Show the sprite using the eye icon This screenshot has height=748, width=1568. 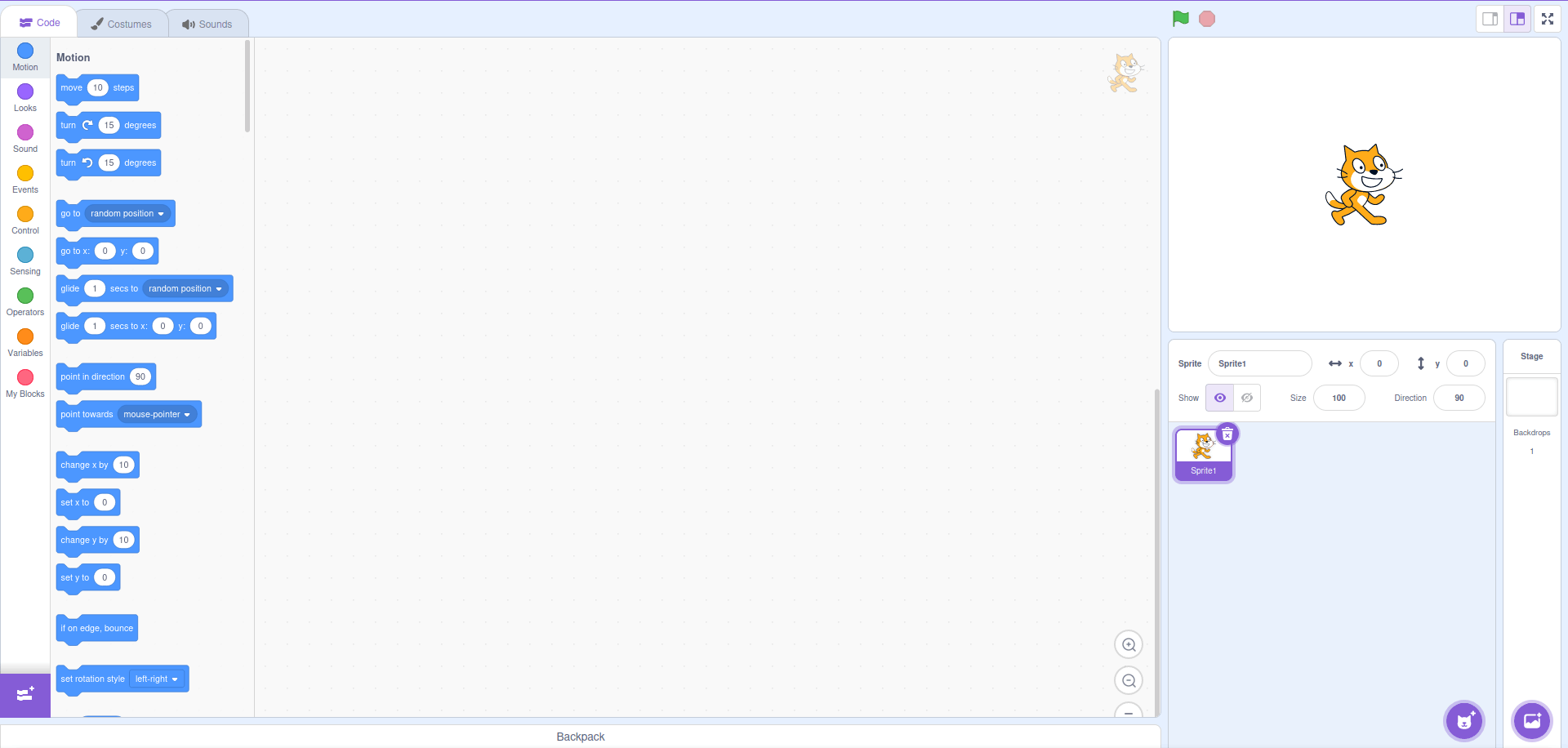pos(1219,398)
